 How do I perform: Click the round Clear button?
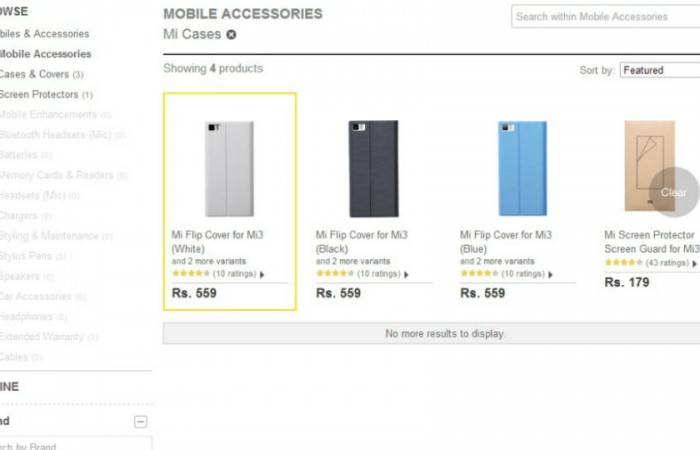674,192
